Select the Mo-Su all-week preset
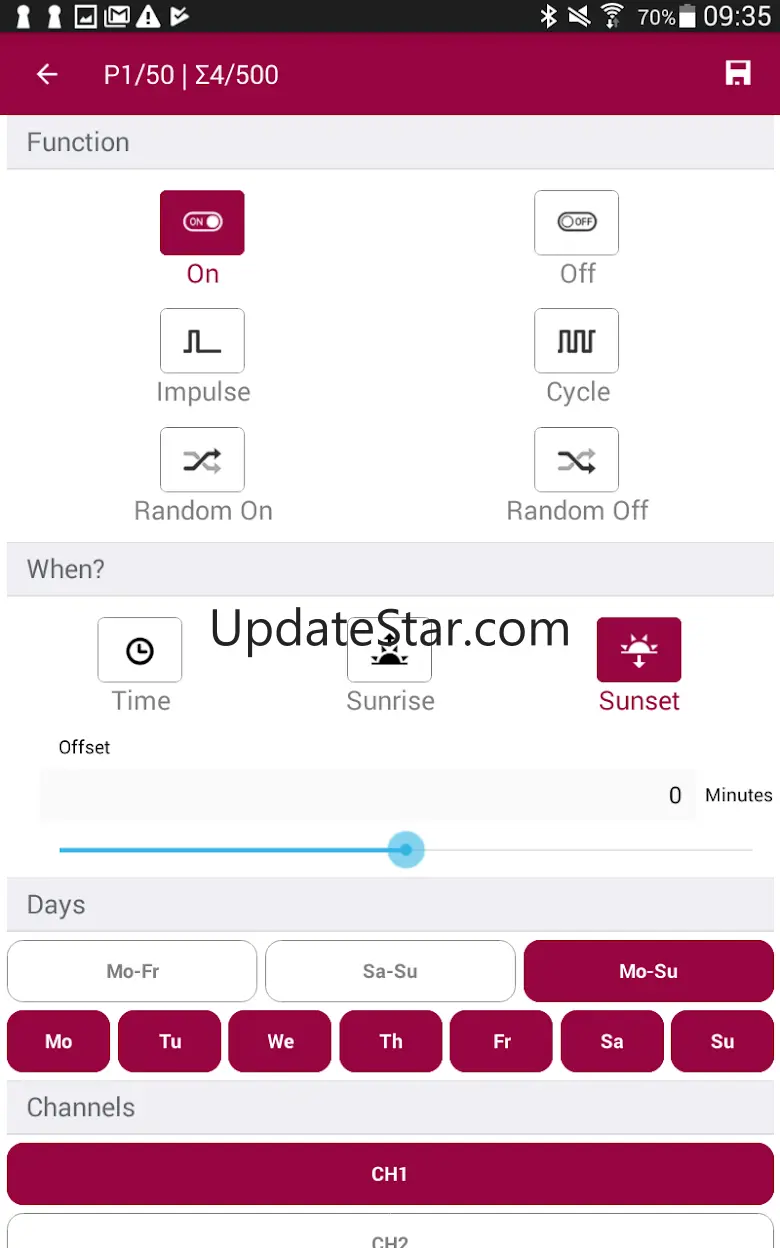780x1248 pixels. (x=648, y=971)
